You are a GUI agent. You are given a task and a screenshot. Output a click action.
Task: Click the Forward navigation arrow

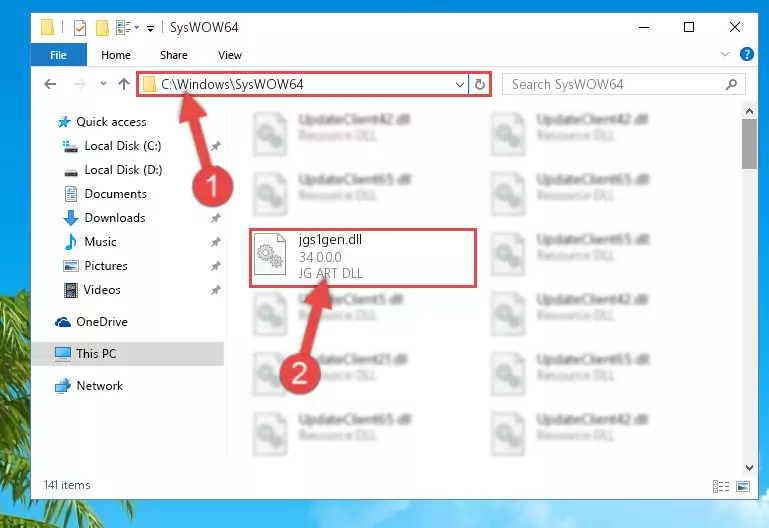pyautogui.click(x=79, y=84)
